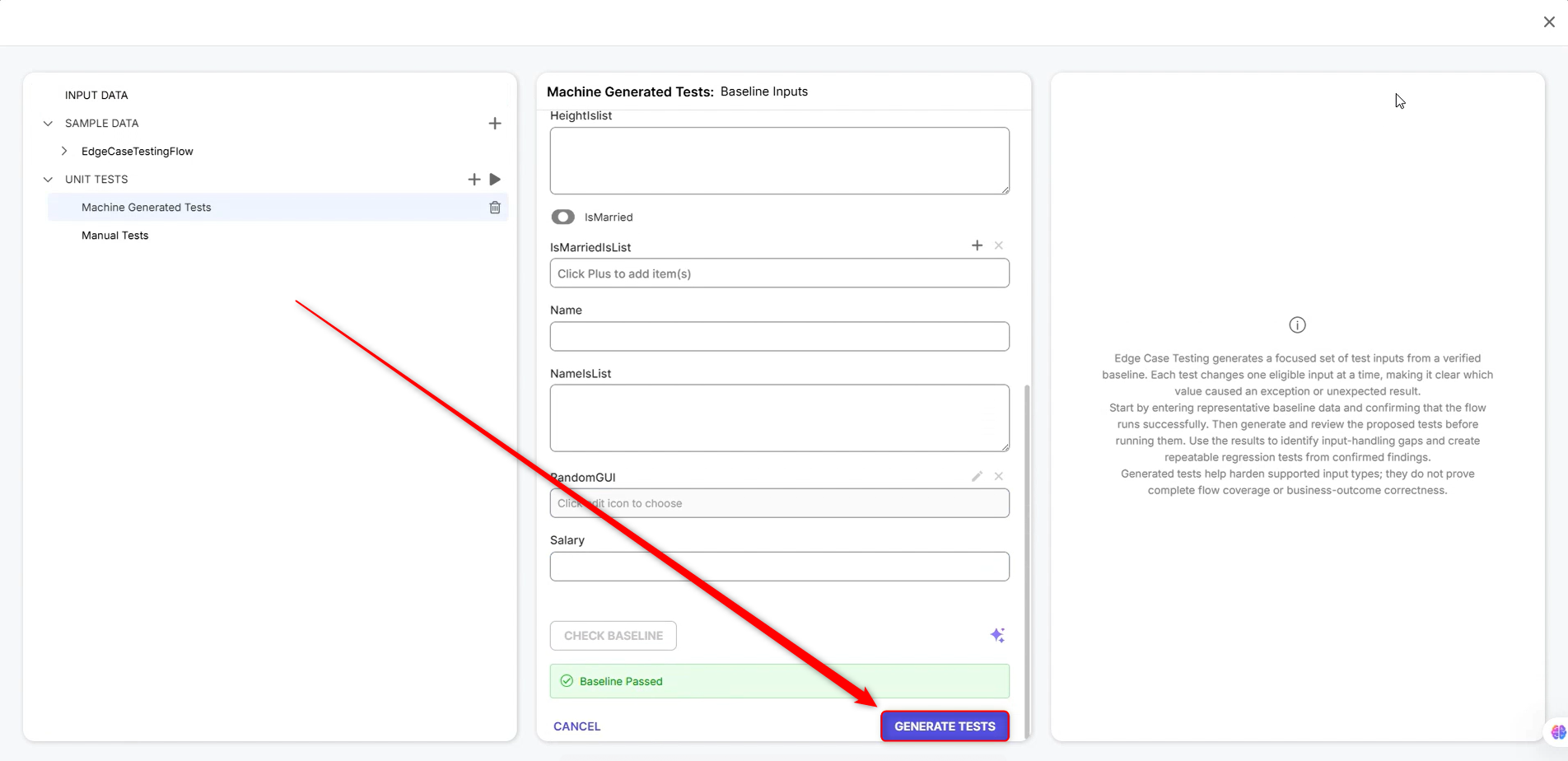This screenshot has width=1568, height=761.
Task: Click the Baseline Passed status message
Action: pos(780,681)
